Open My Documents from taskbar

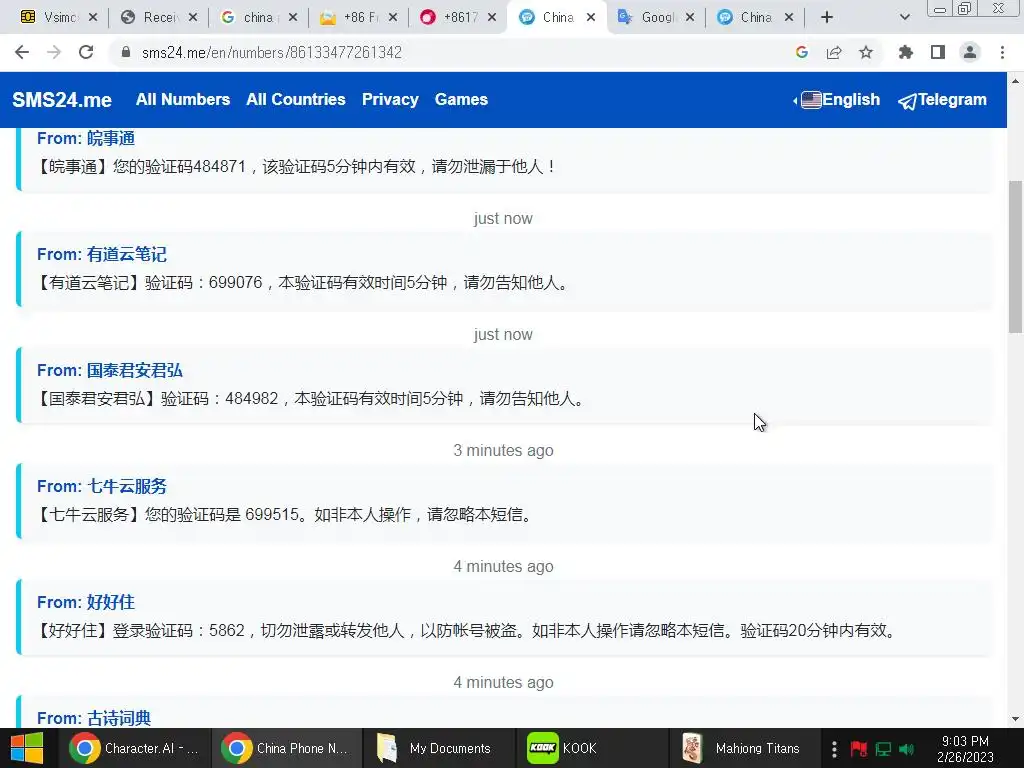439,748
